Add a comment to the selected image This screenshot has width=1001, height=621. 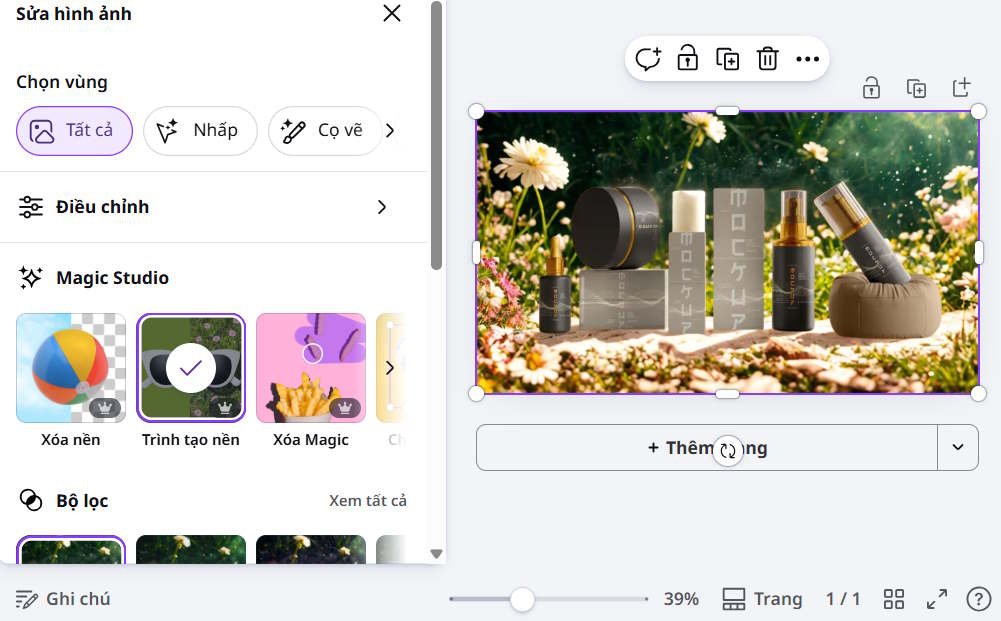click(648, 59)
